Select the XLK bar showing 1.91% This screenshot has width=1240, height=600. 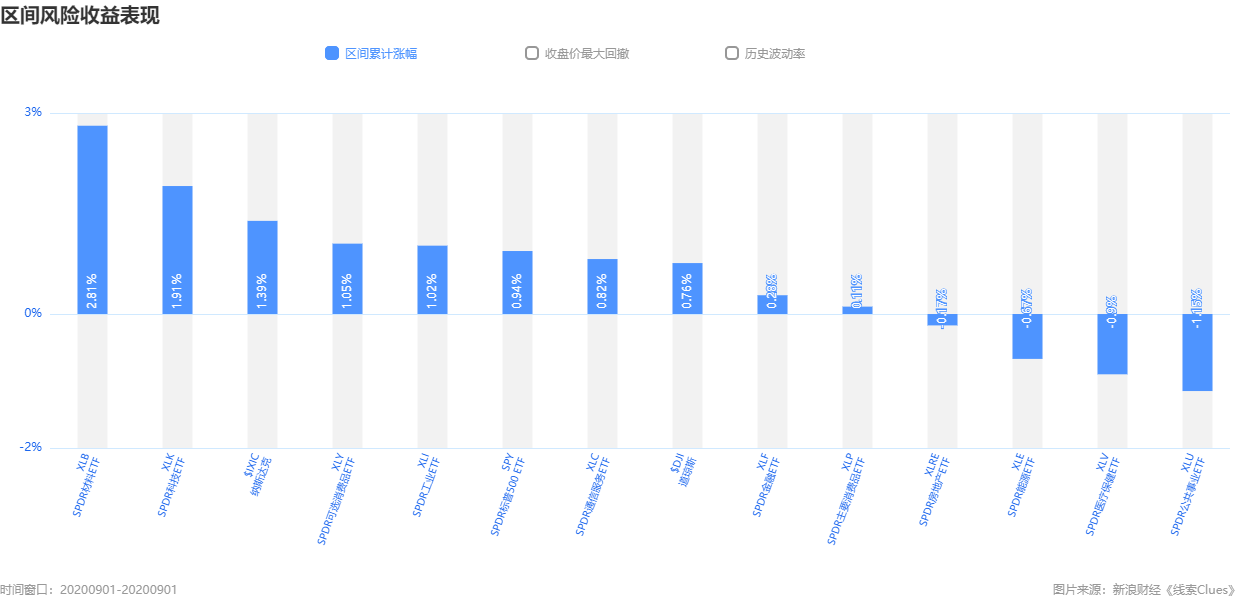[177, 250]
